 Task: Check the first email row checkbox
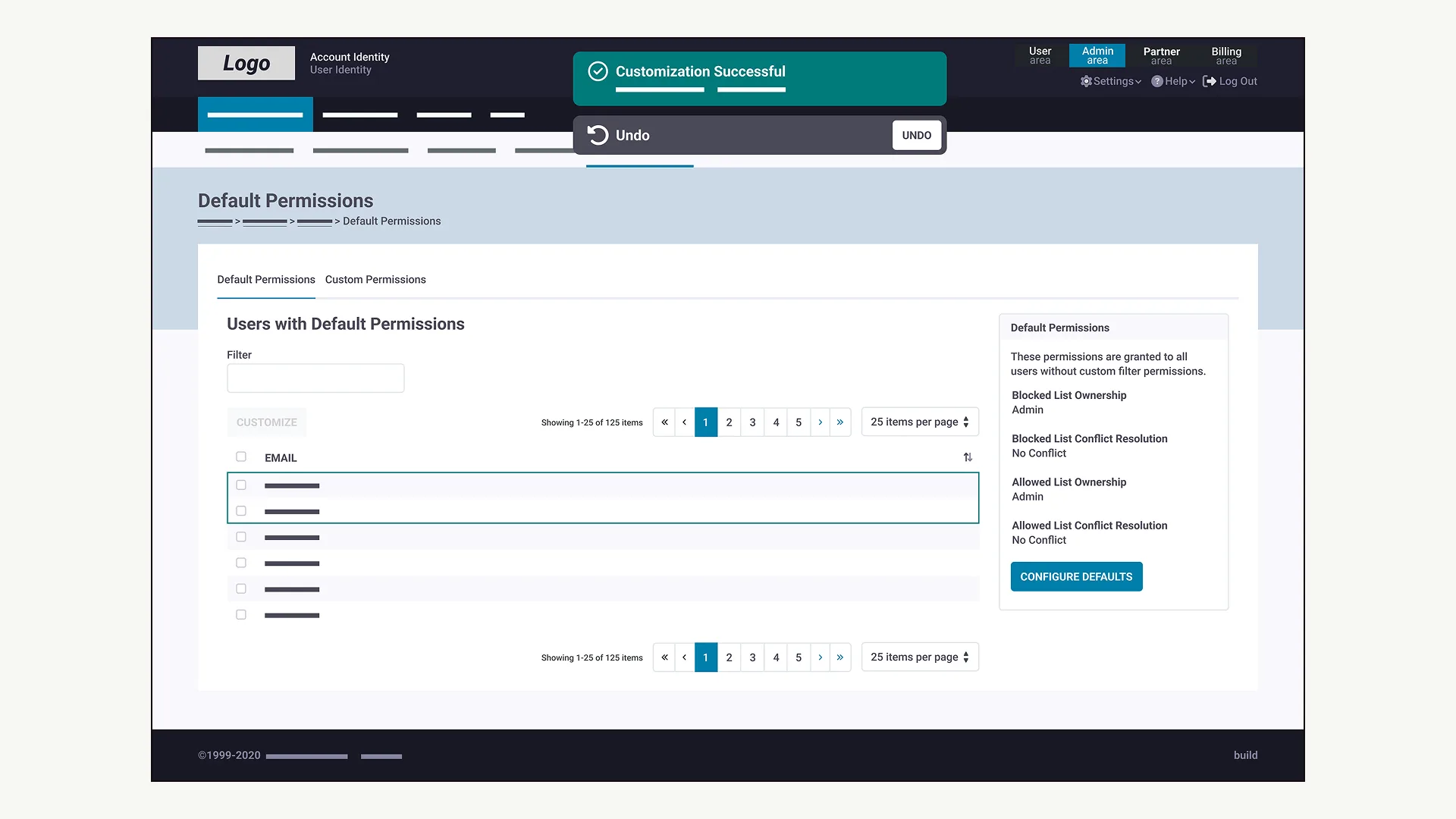click(241, 485)
